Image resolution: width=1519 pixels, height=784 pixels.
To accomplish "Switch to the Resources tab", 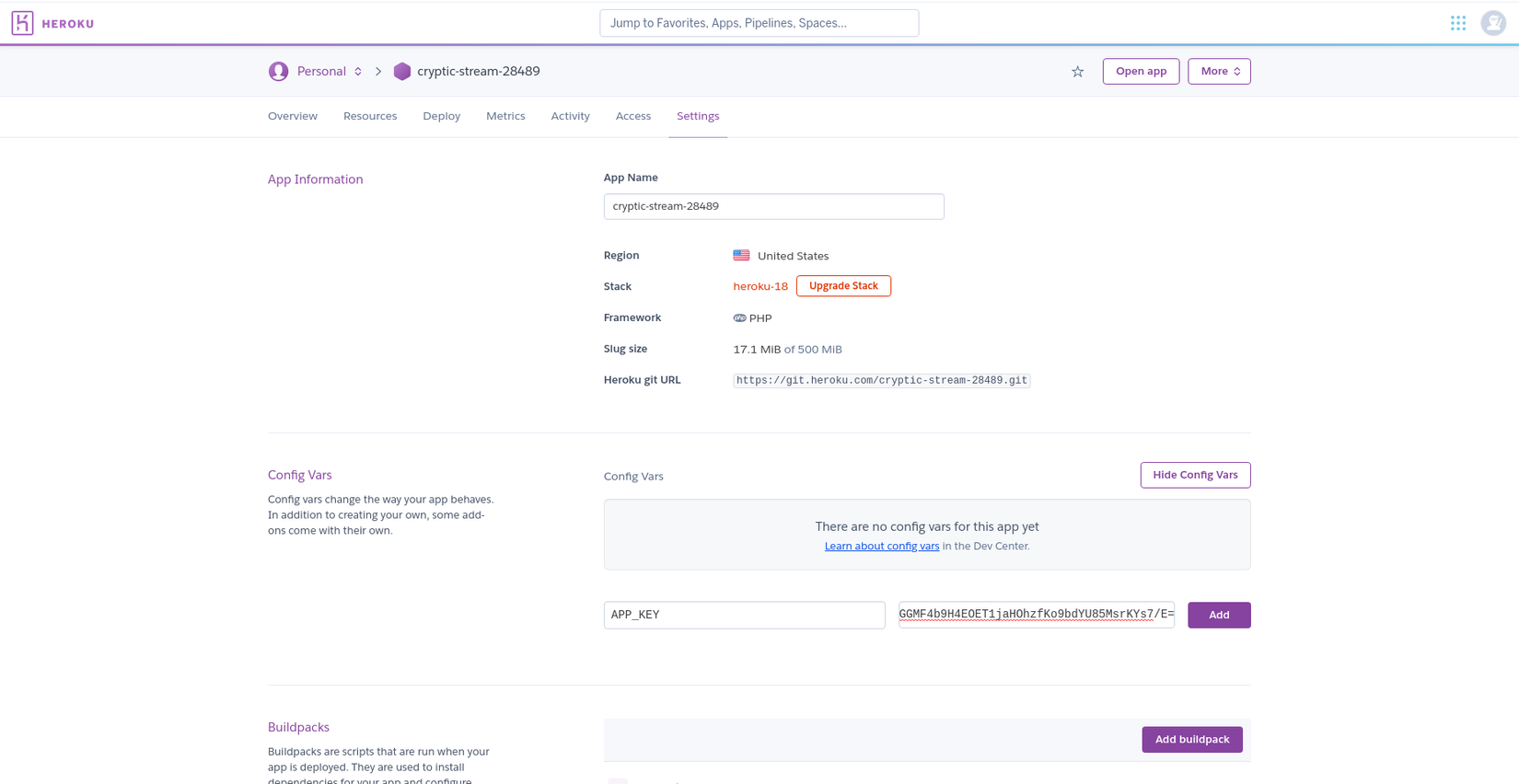I will [x=370, y=116].
